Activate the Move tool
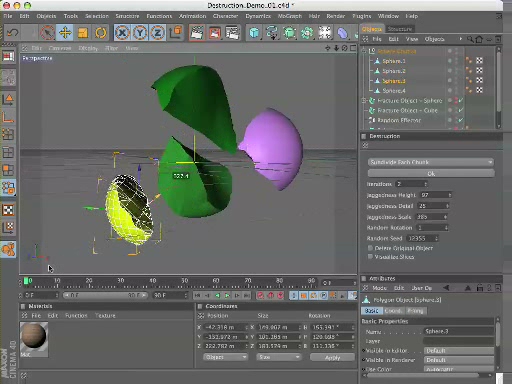The height and width of the screenshot is (384, 512). click(65, 33)
